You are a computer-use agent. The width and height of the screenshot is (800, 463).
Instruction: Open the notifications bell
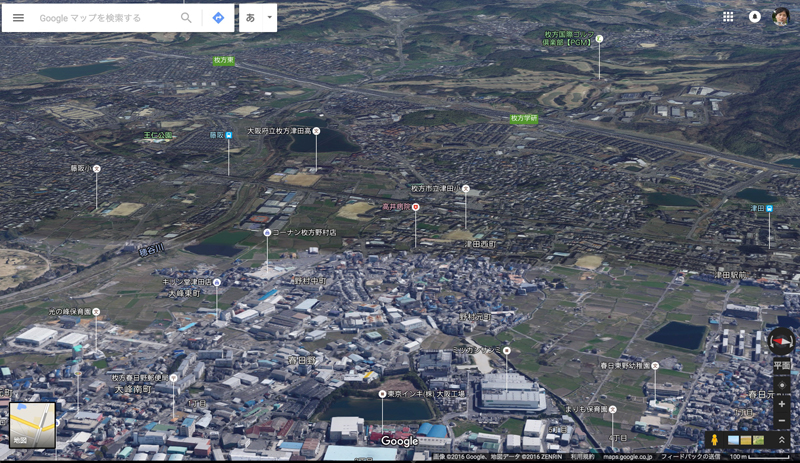tap(755, 17)
